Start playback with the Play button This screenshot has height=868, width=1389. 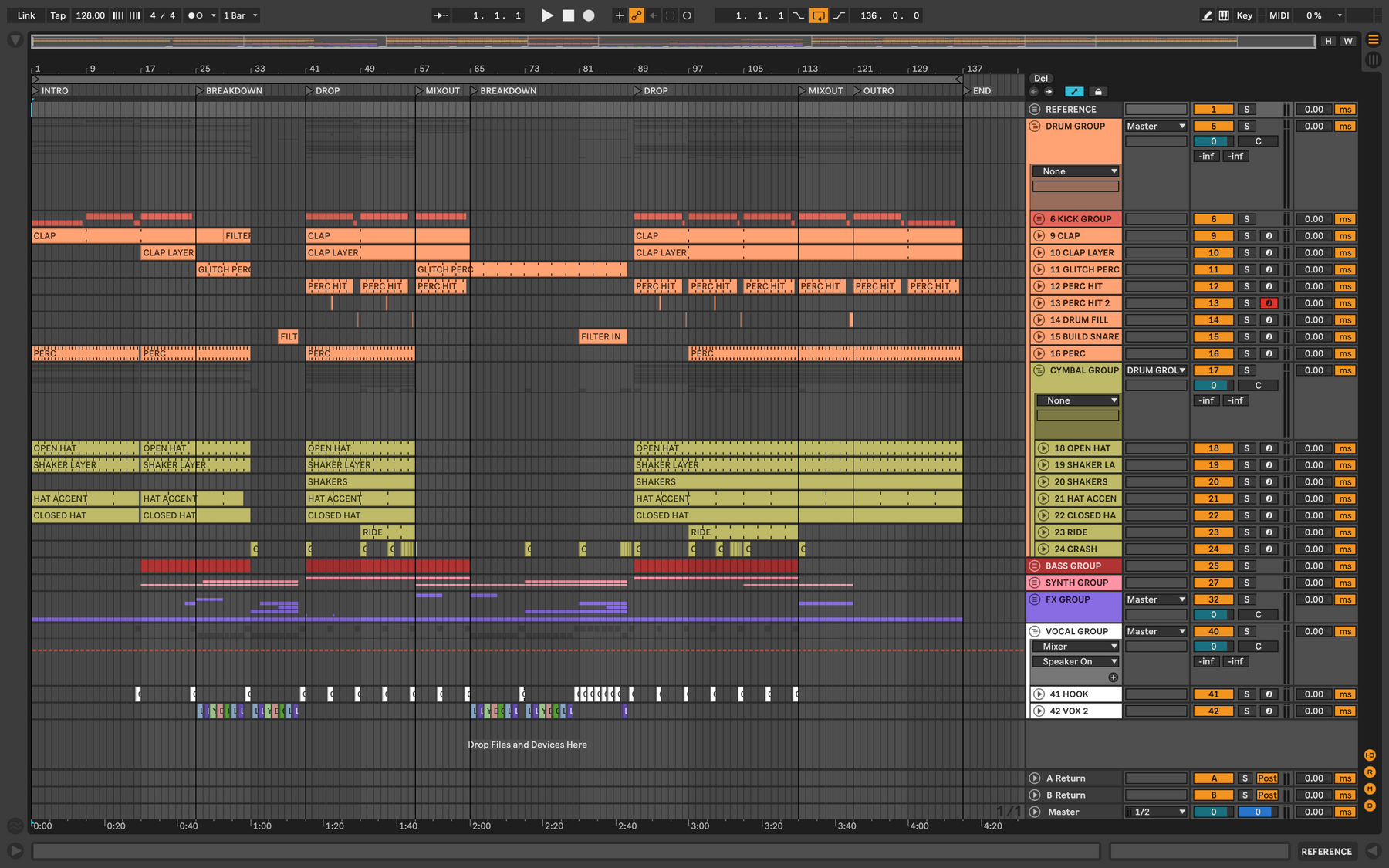click(547, 15)
